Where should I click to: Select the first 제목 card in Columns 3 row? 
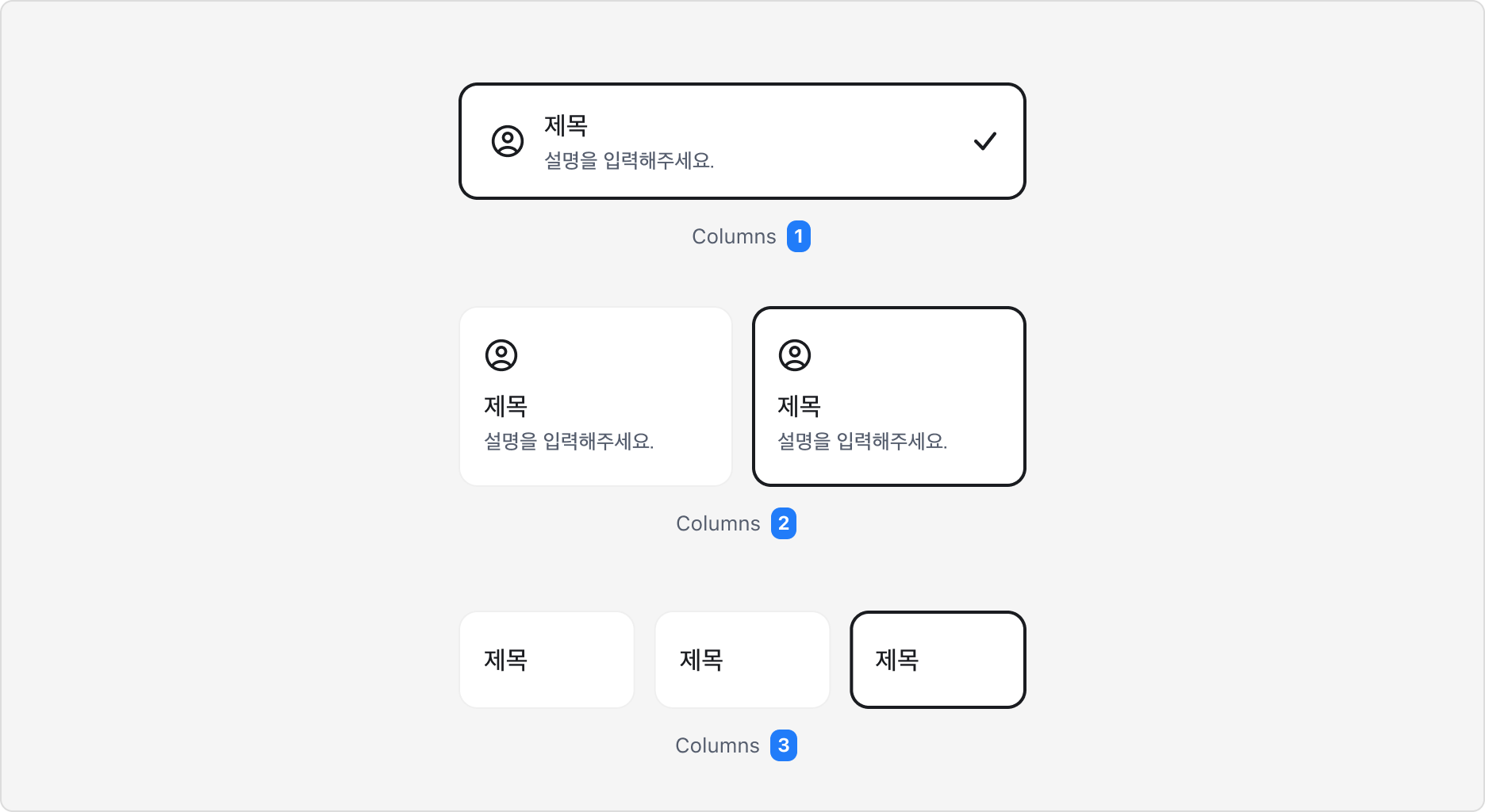coord(547,659)
